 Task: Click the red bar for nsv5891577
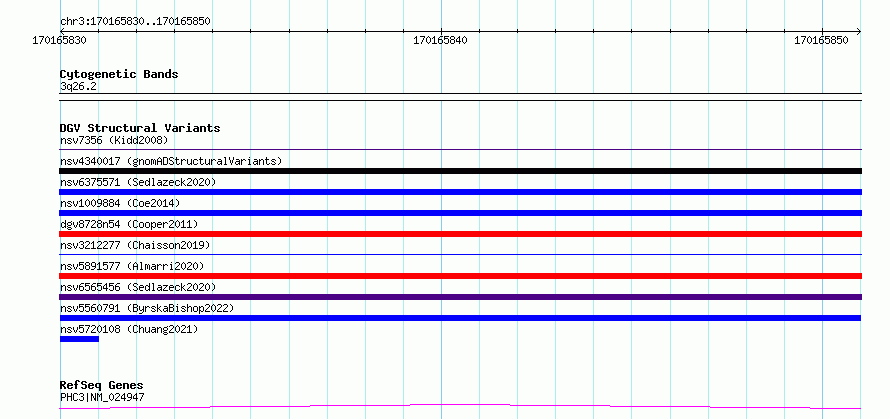(x=460, y=276)
